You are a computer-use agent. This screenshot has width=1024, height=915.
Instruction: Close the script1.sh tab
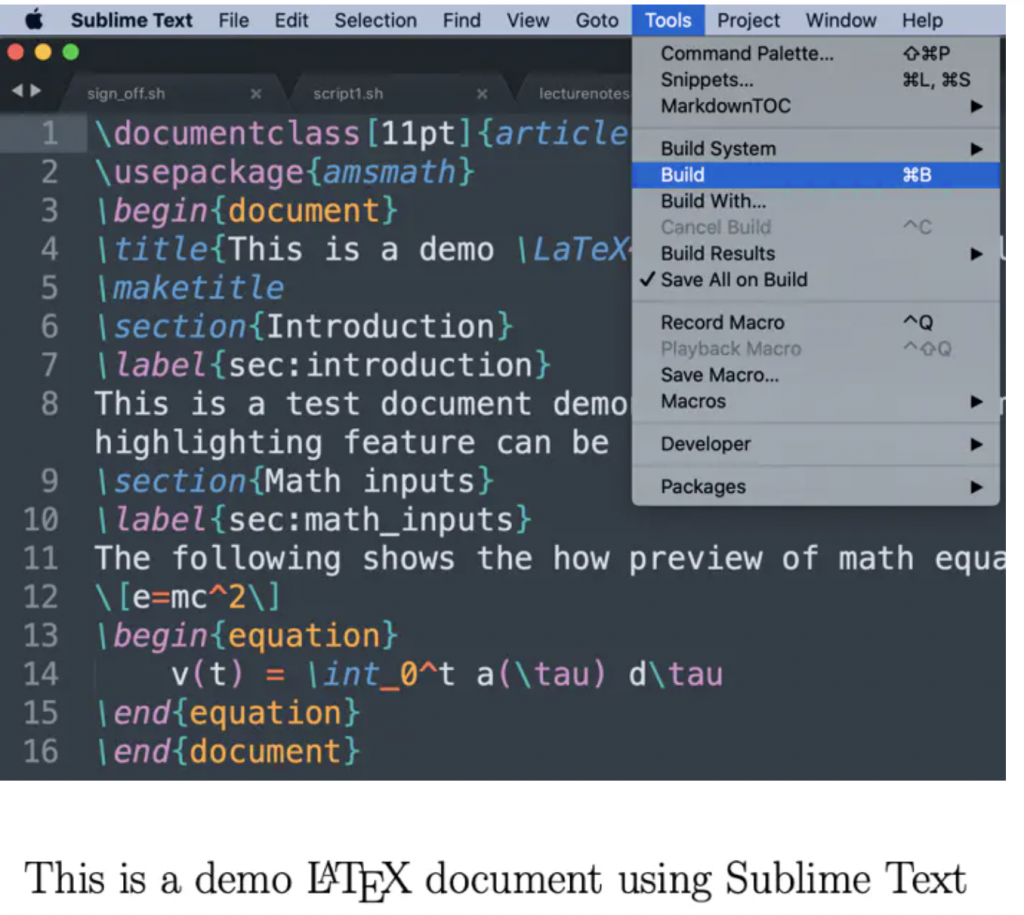click(482, 94)
